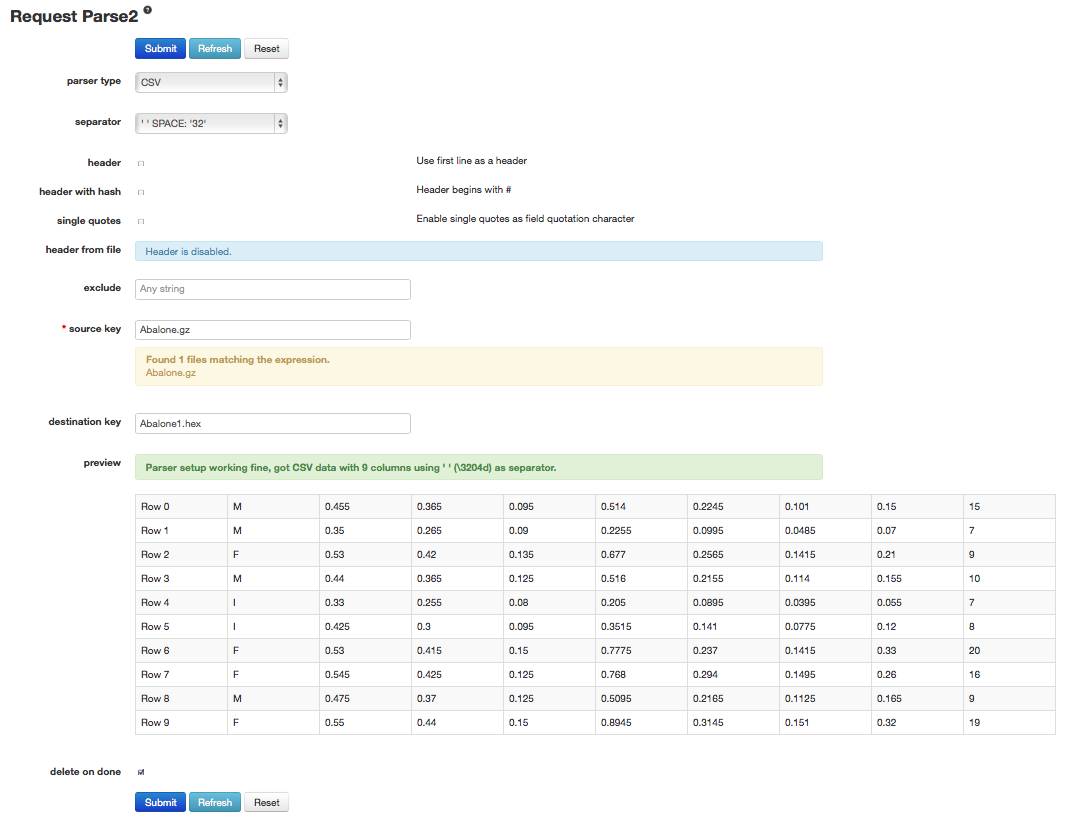Click the source key input field

coord(272,330)
